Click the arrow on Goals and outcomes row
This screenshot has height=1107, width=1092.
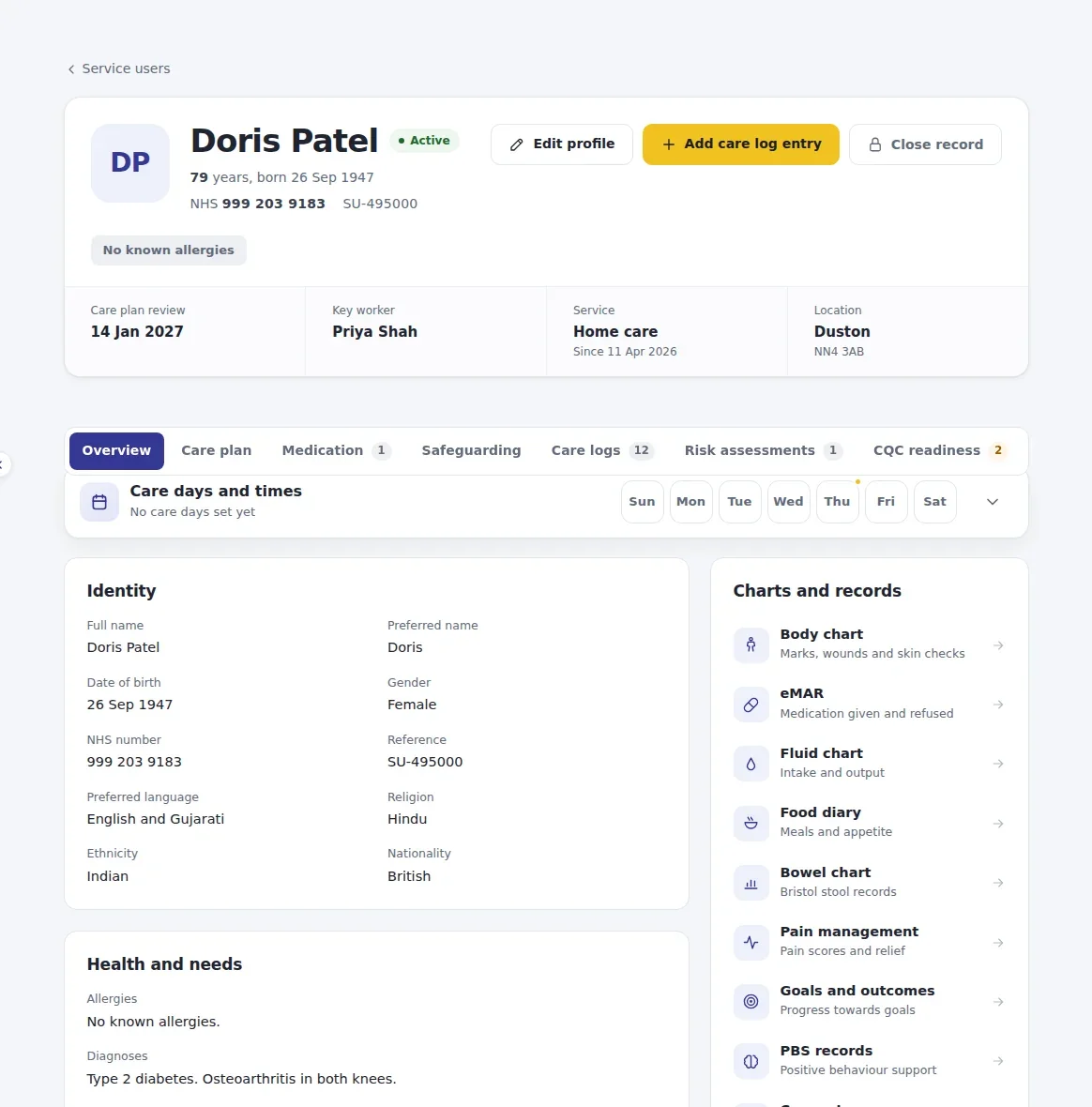(998, 1002)
